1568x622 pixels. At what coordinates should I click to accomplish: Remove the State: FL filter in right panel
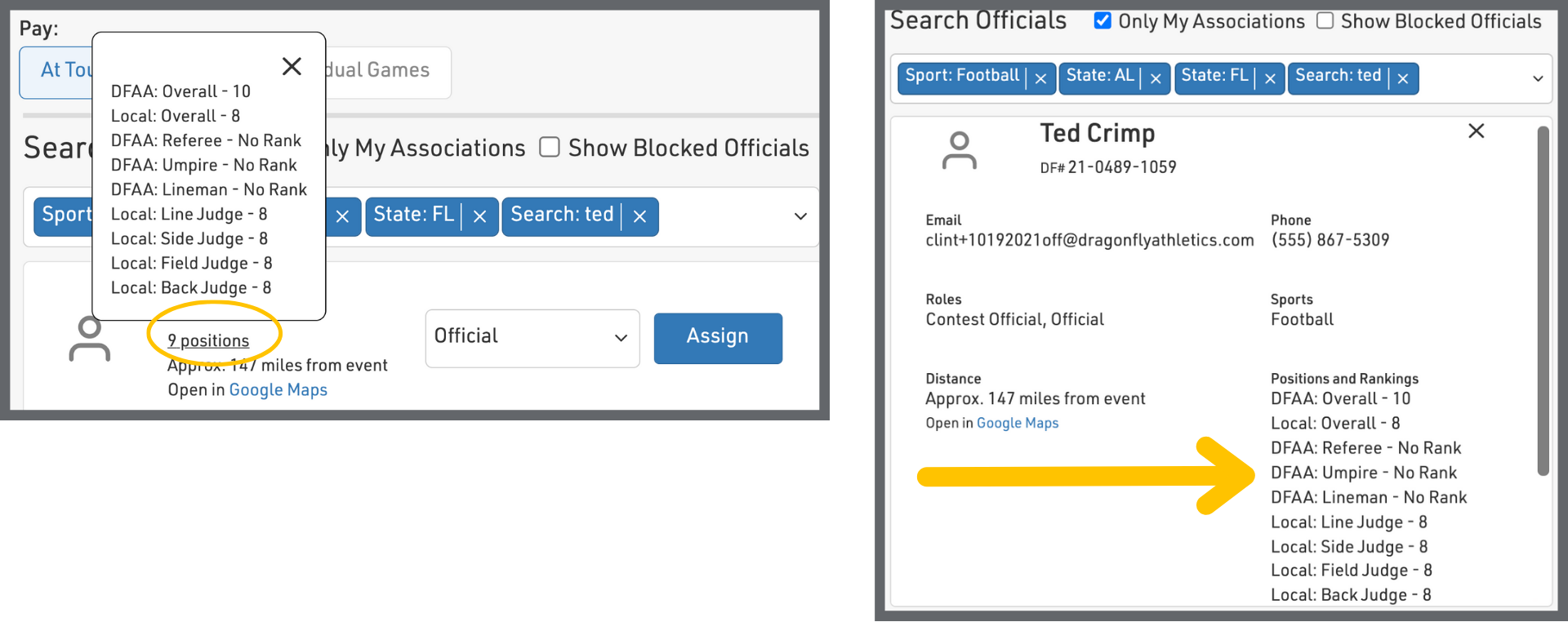pyautogui.click(x=1270, y=78)
